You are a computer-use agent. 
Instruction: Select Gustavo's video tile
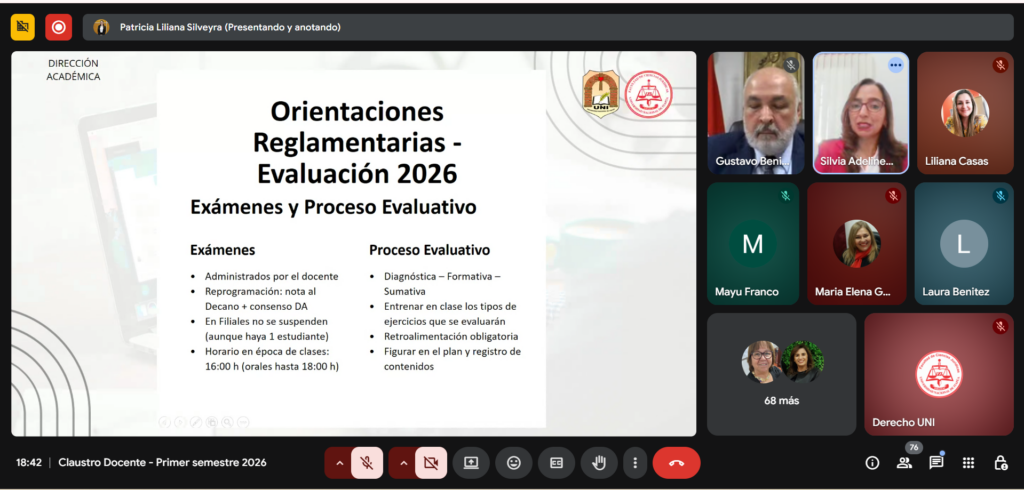pyautogui.click(x=755, y=112)
